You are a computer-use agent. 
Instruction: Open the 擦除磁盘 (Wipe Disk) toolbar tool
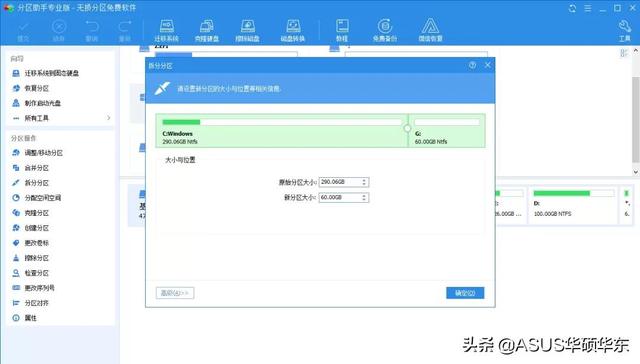pyautogui.click(x=247, y=31)
